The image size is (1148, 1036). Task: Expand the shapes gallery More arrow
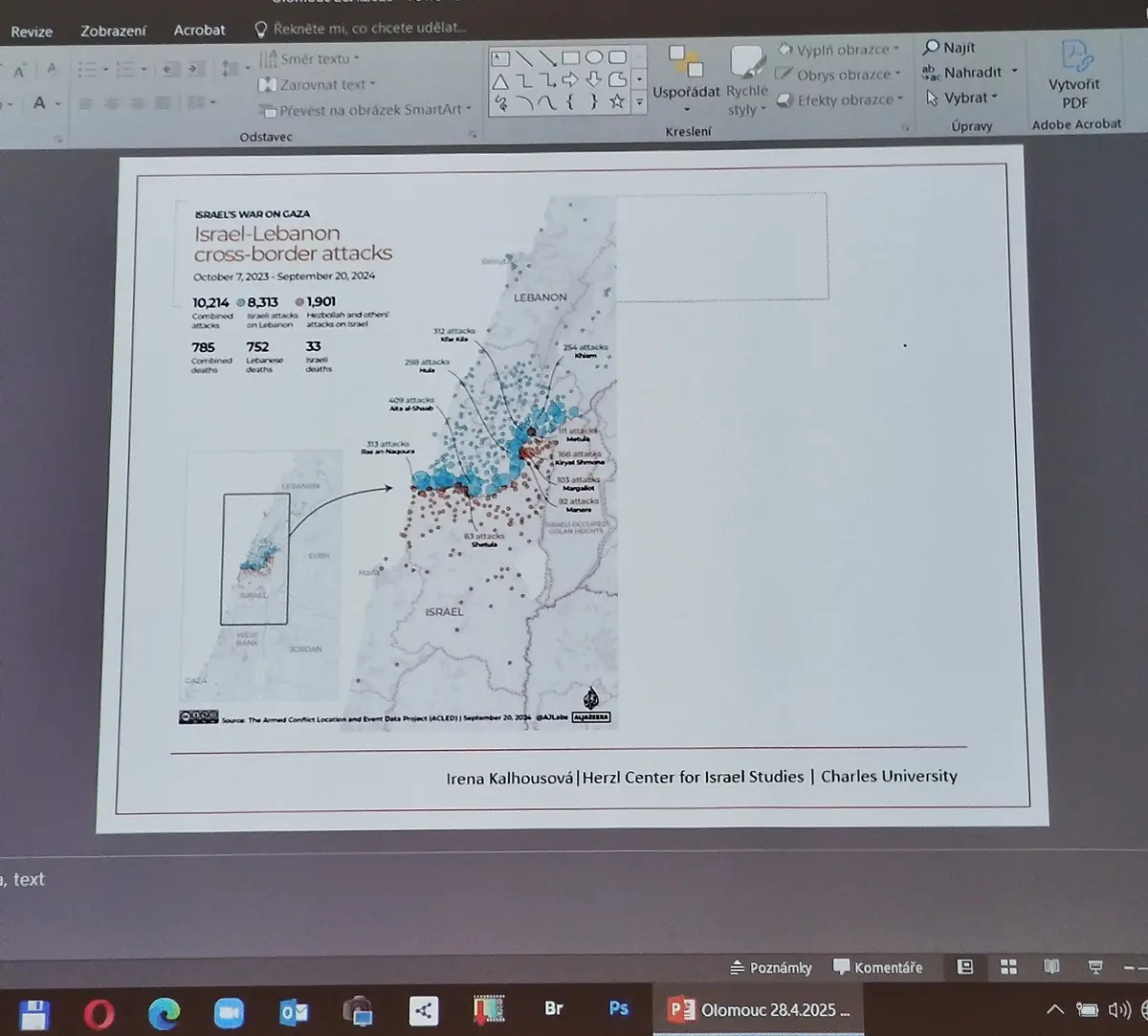(640, 103)
